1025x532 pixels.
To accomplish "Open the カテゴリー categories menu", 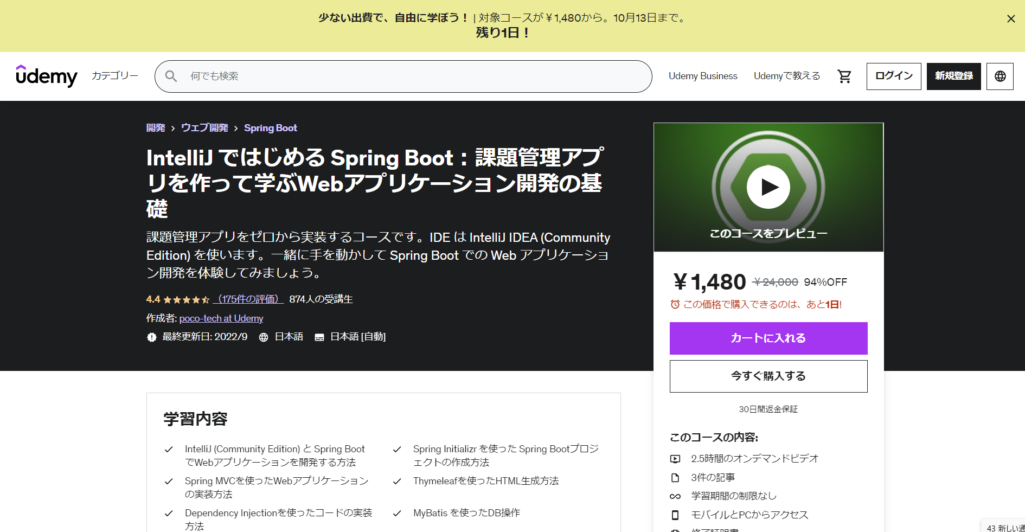I will pyautogui.click(x=115, y=76).
